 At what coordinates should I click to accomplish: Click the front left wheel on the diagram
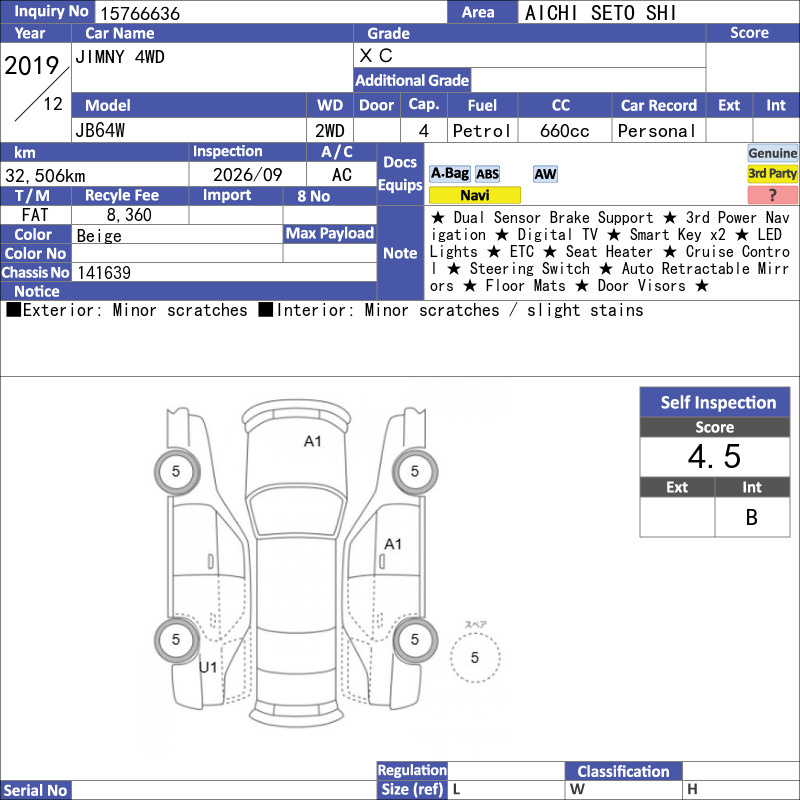click(x=177, y=471)
